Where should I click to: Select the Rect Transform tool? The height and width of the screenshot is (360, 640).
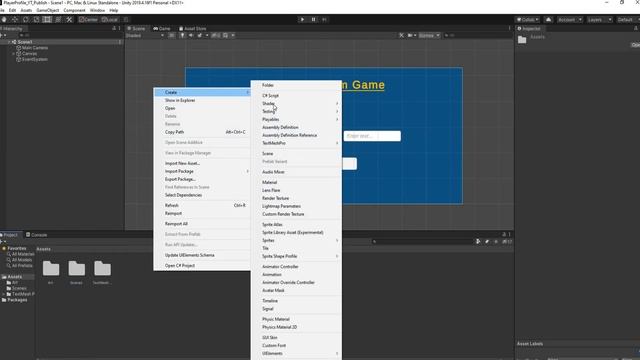pyautogui.click(x=47, y=19)
